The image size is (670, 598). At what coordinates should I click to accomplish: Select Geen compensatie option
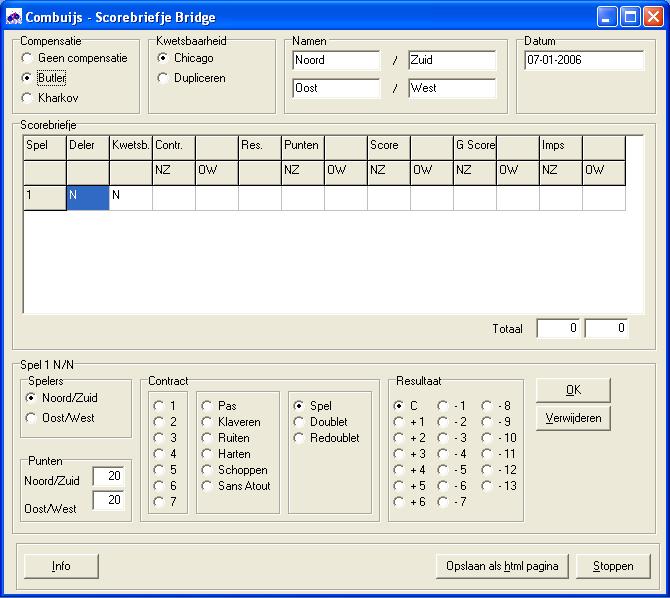[27, 58]
